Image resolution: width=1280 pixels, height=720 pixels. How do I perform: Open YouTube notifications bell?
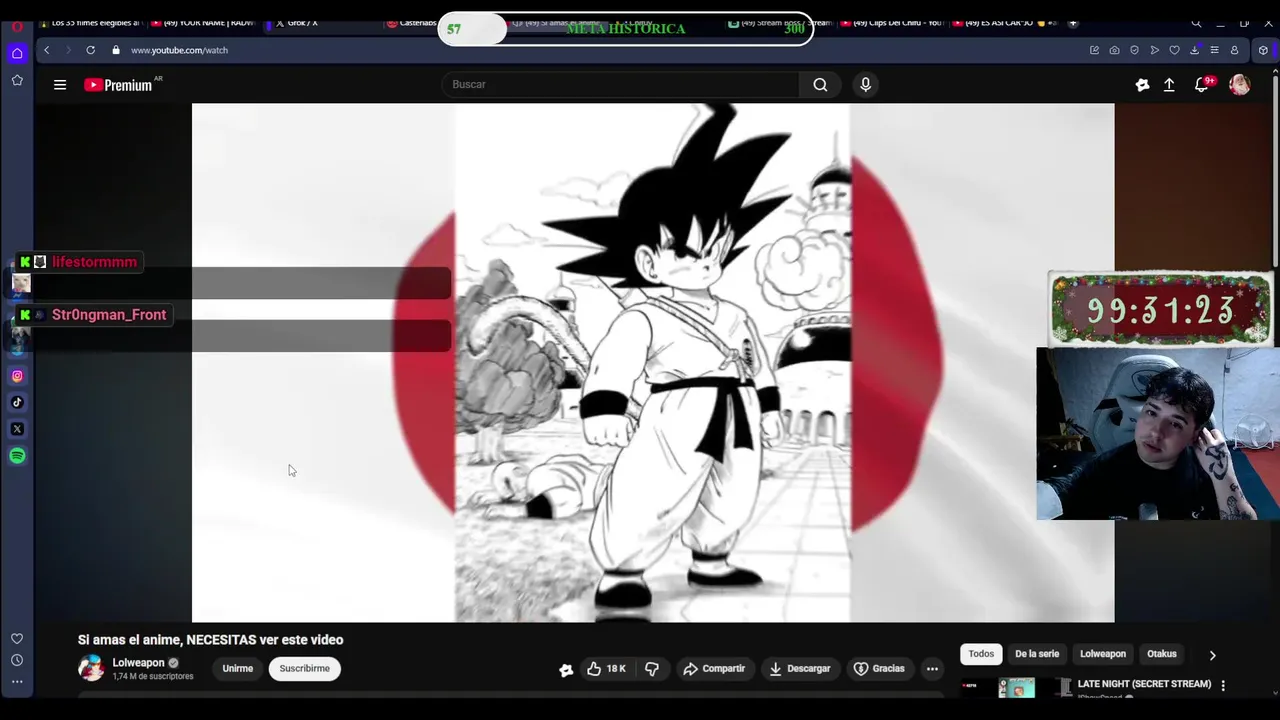point(1202,85)
